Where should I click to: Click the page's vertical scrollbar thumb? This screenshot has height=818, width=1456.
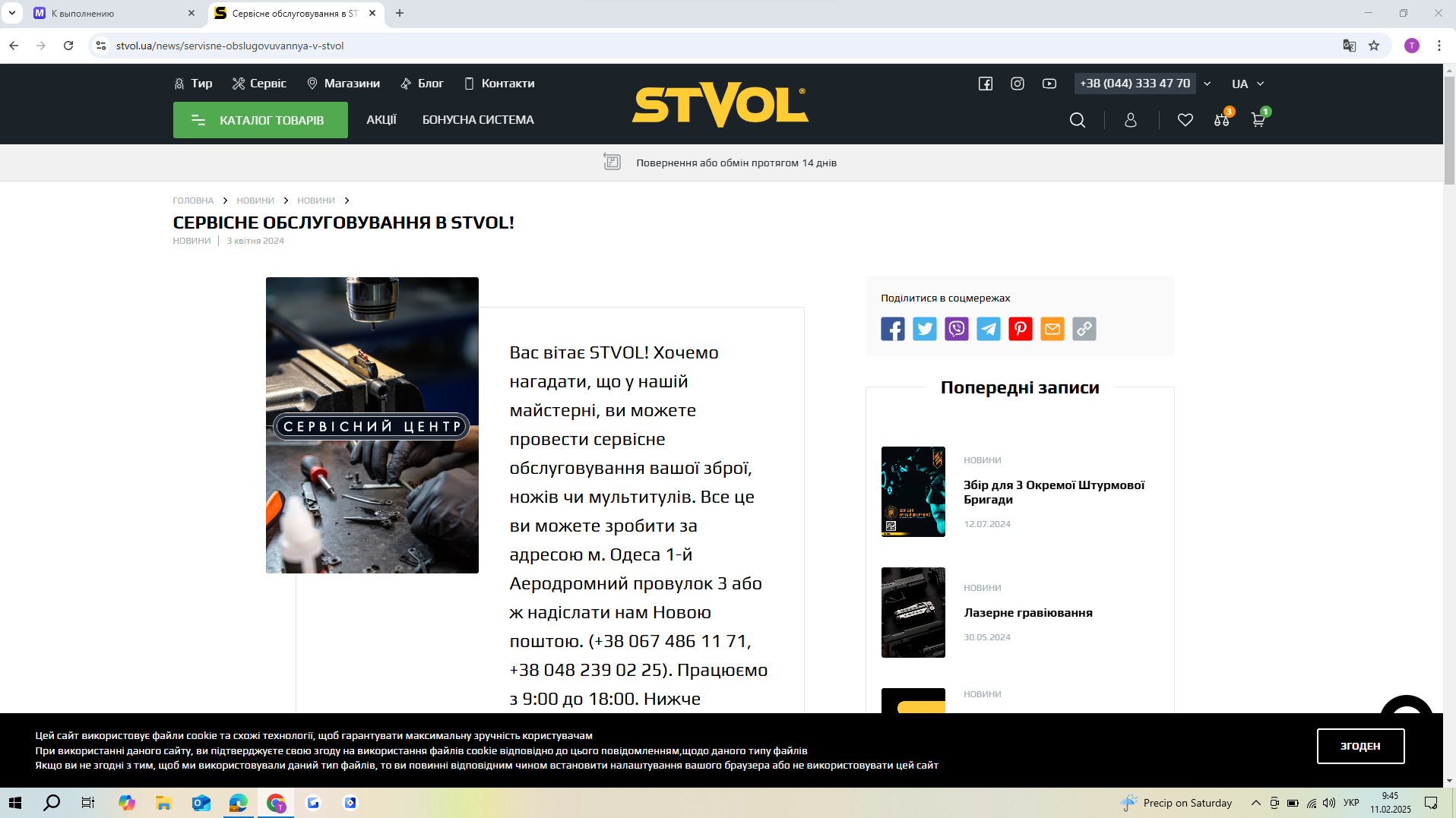(x=1449, y=129)
